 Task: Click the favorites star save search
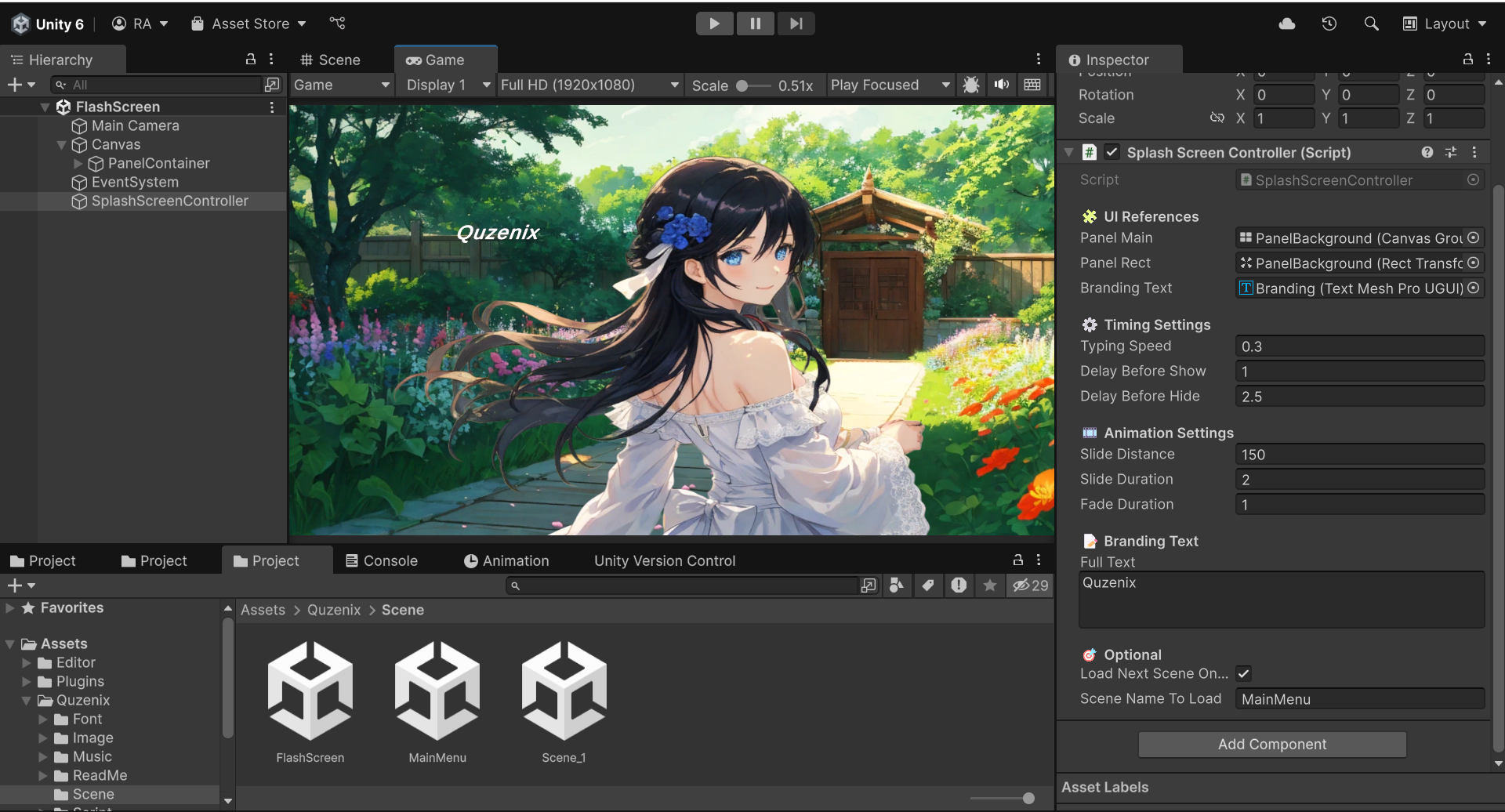990,585
